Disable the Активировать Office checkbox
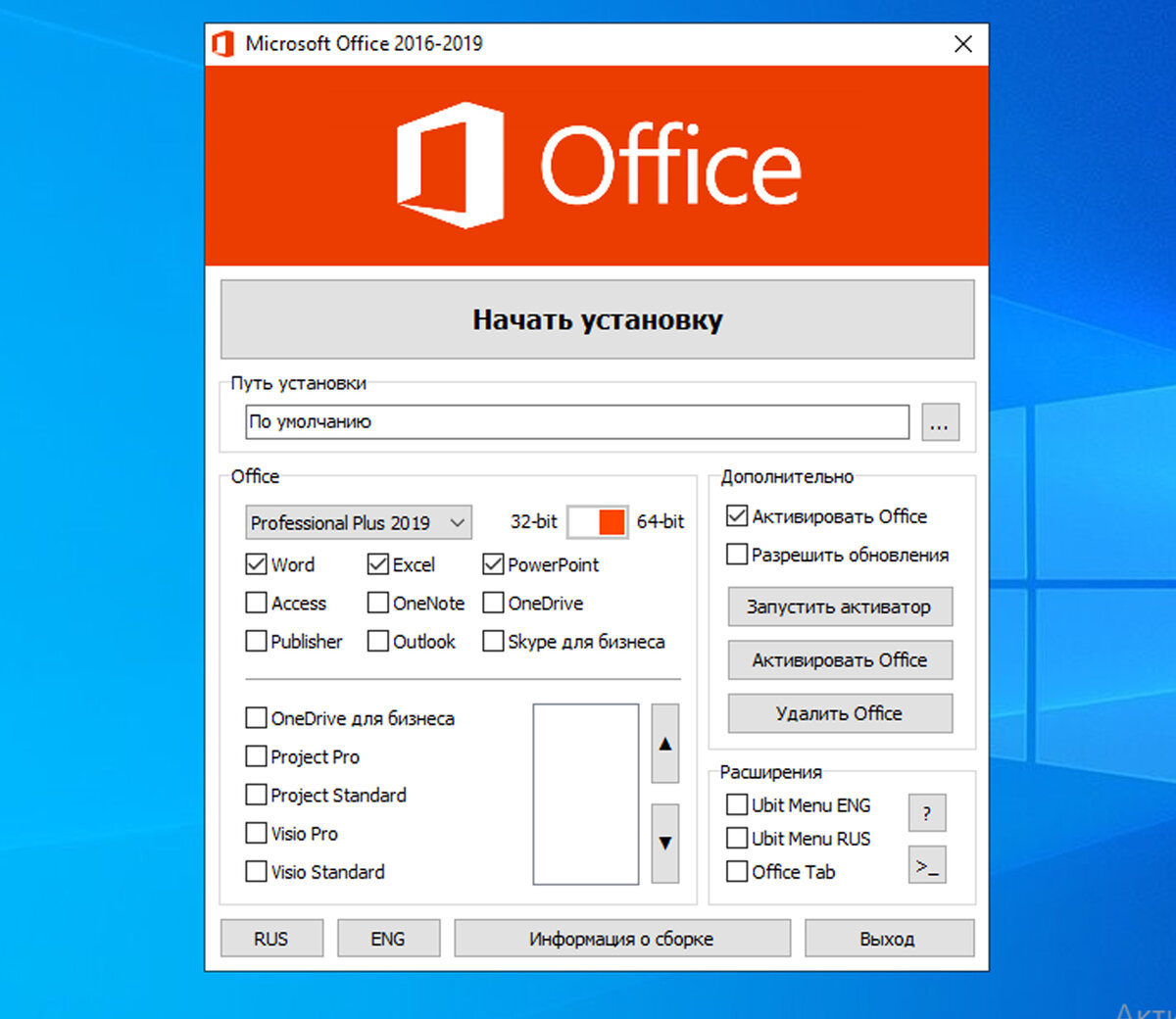This screenshot has height=1019, width=1176. [737, 515]
